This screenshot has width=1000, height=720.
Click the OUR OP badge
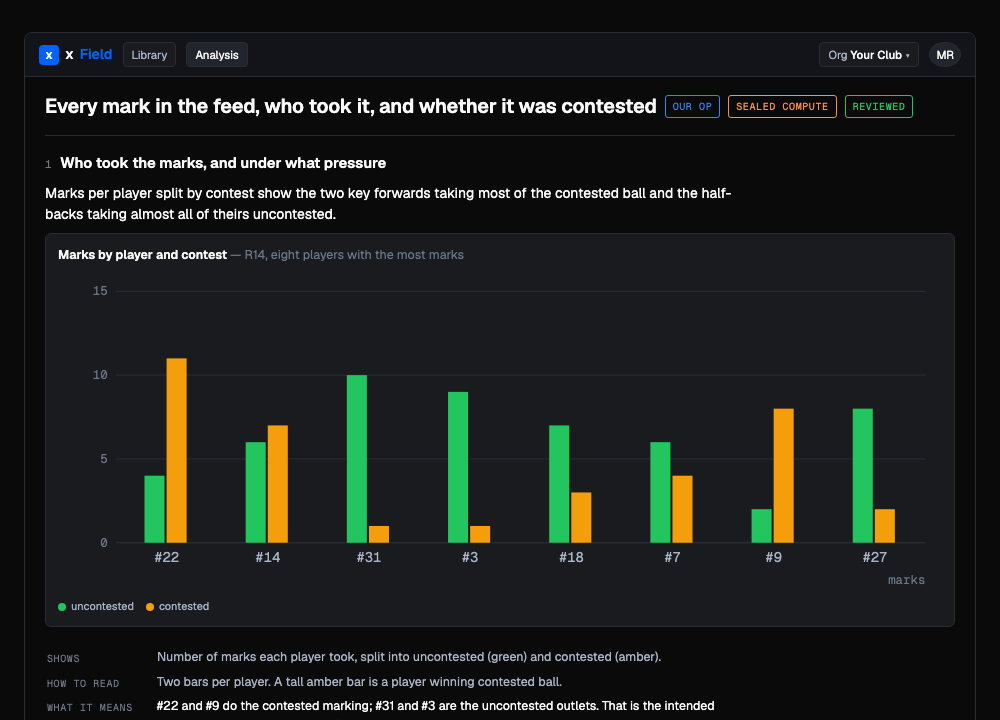point(692,107)
